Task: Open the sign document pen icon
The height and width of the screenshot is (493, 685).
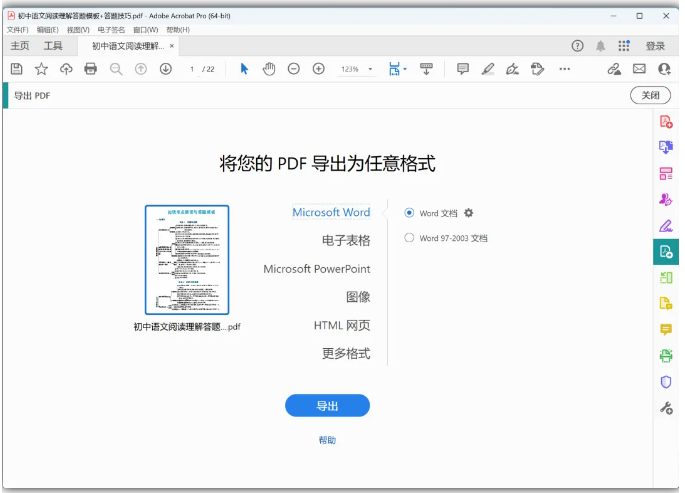Action: [x=512, y=69]
